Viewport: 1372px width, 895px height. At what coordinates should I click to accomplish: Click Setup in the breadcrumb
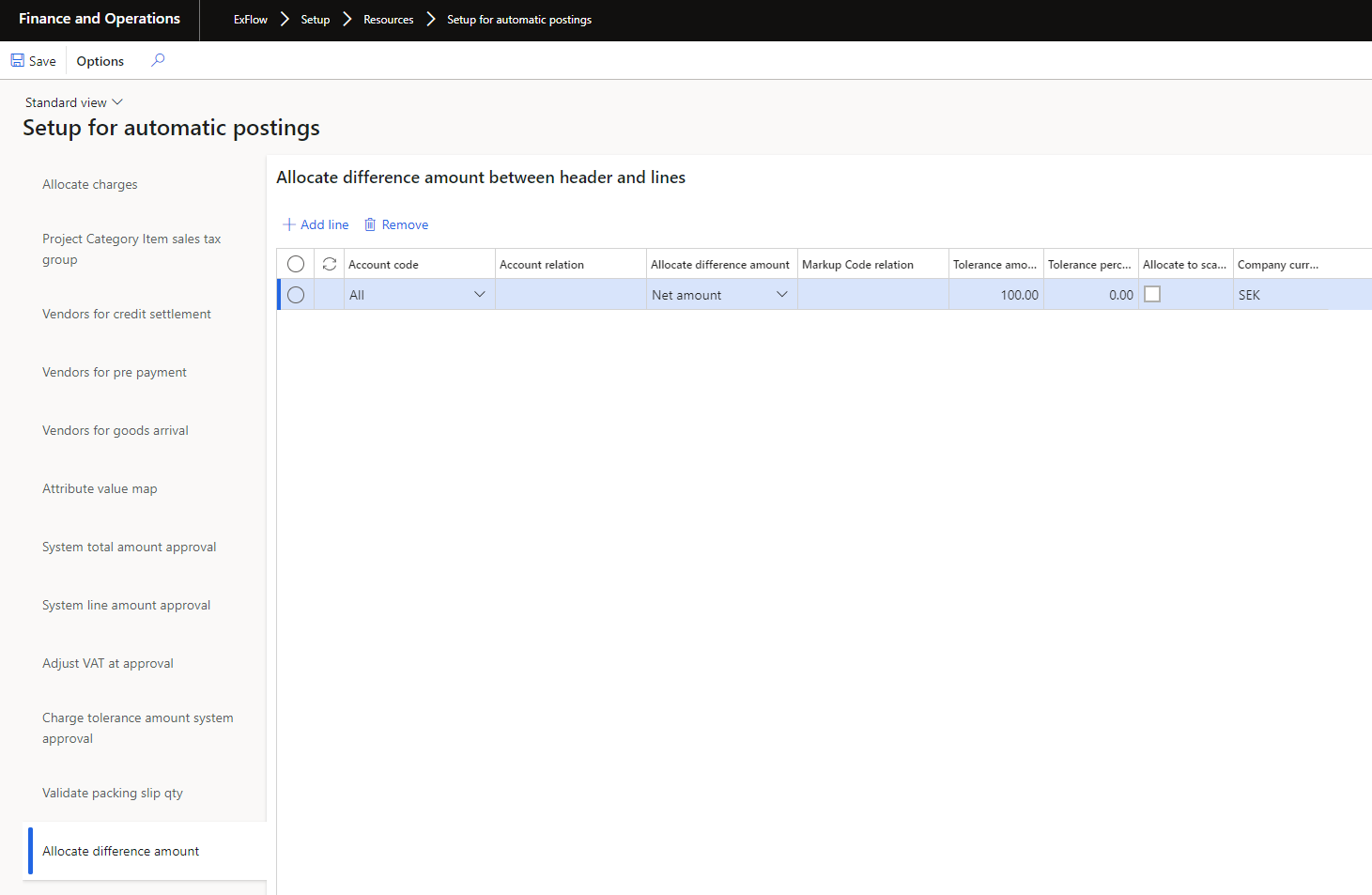click(316, 20)
